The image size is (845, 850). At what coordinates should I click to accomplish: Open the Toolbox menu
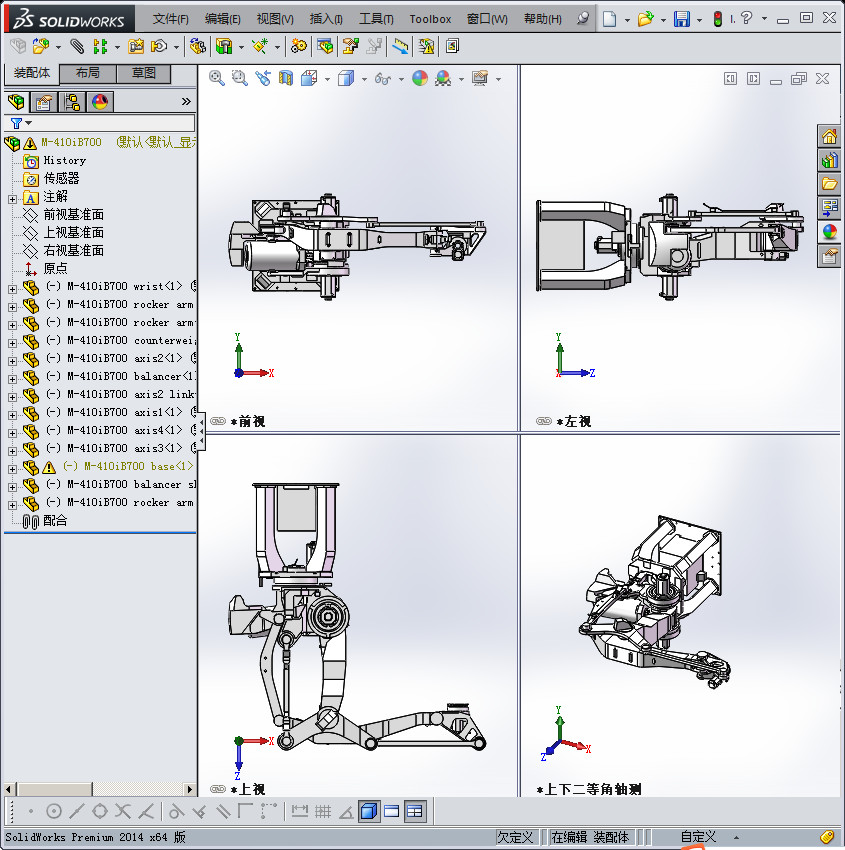(x=430, y=19)
